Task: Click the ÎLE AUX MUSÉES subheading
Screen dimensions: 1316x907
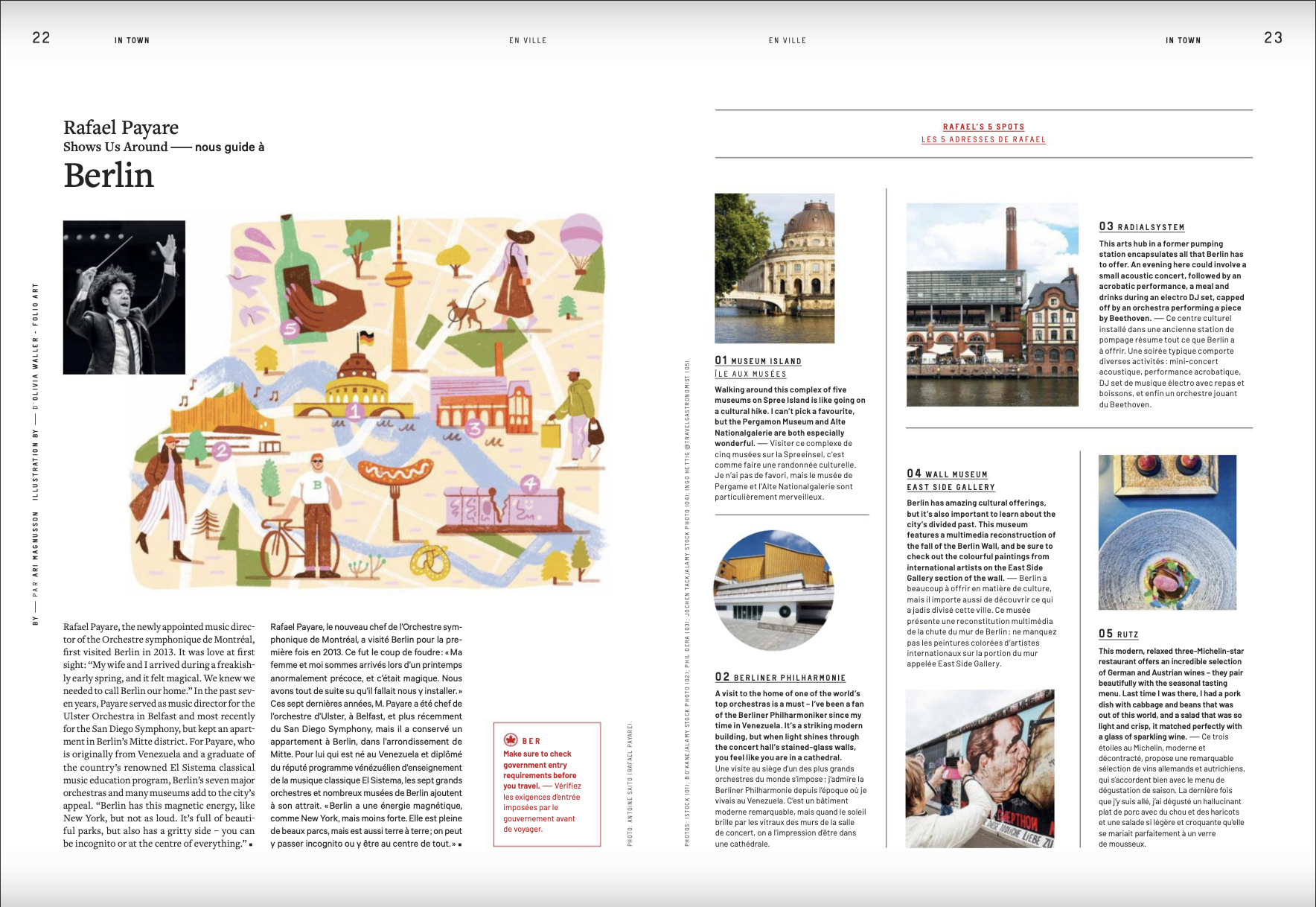Action: pos(750,374)
